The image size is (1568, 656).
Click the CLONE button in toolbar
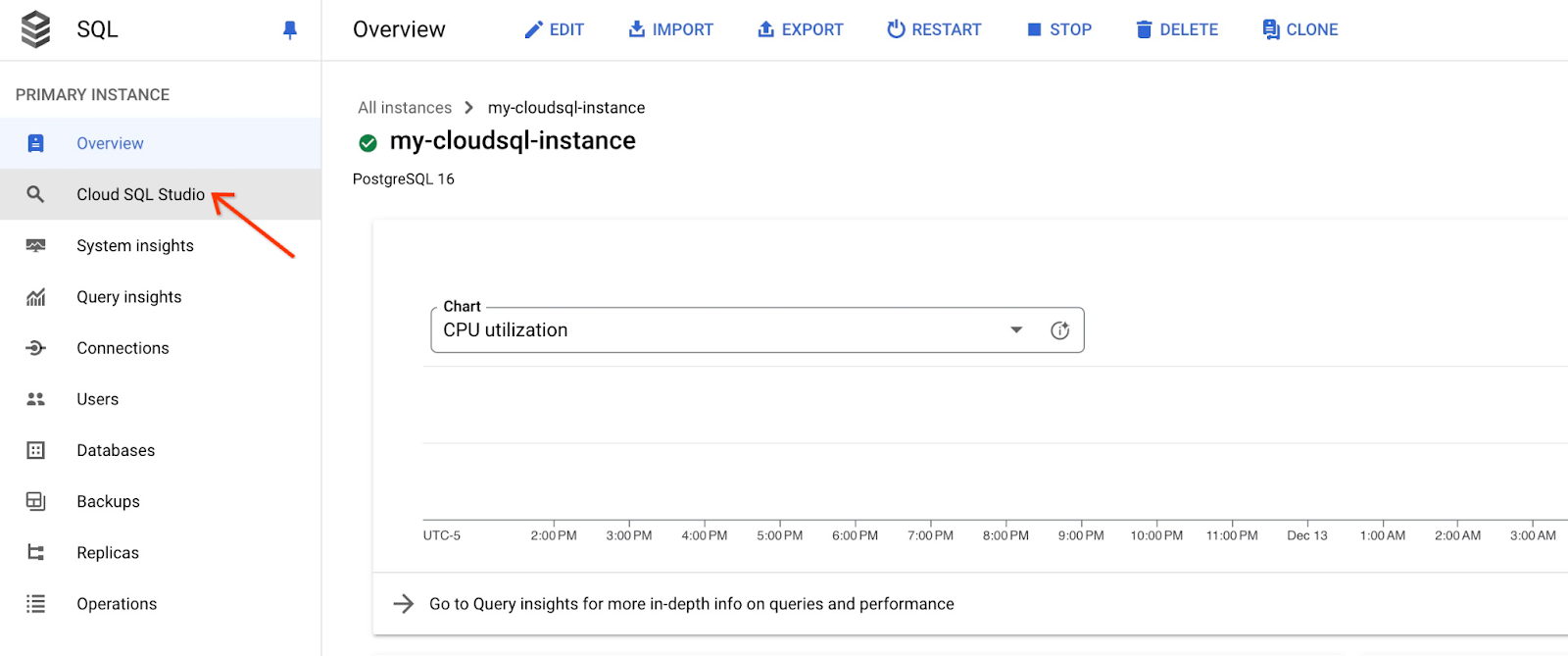[1299, 29]
